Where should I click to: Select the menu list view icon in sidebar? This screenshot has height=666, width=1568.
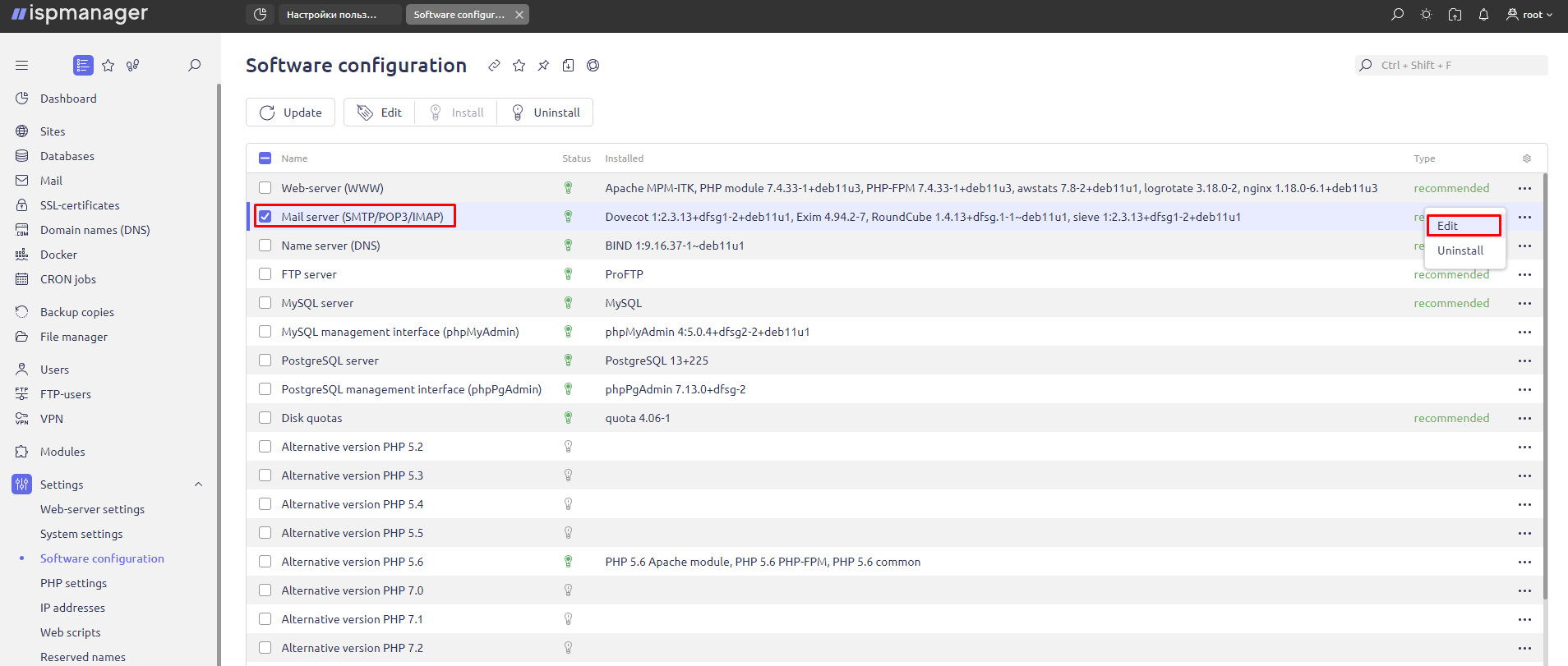coord(83,65)
